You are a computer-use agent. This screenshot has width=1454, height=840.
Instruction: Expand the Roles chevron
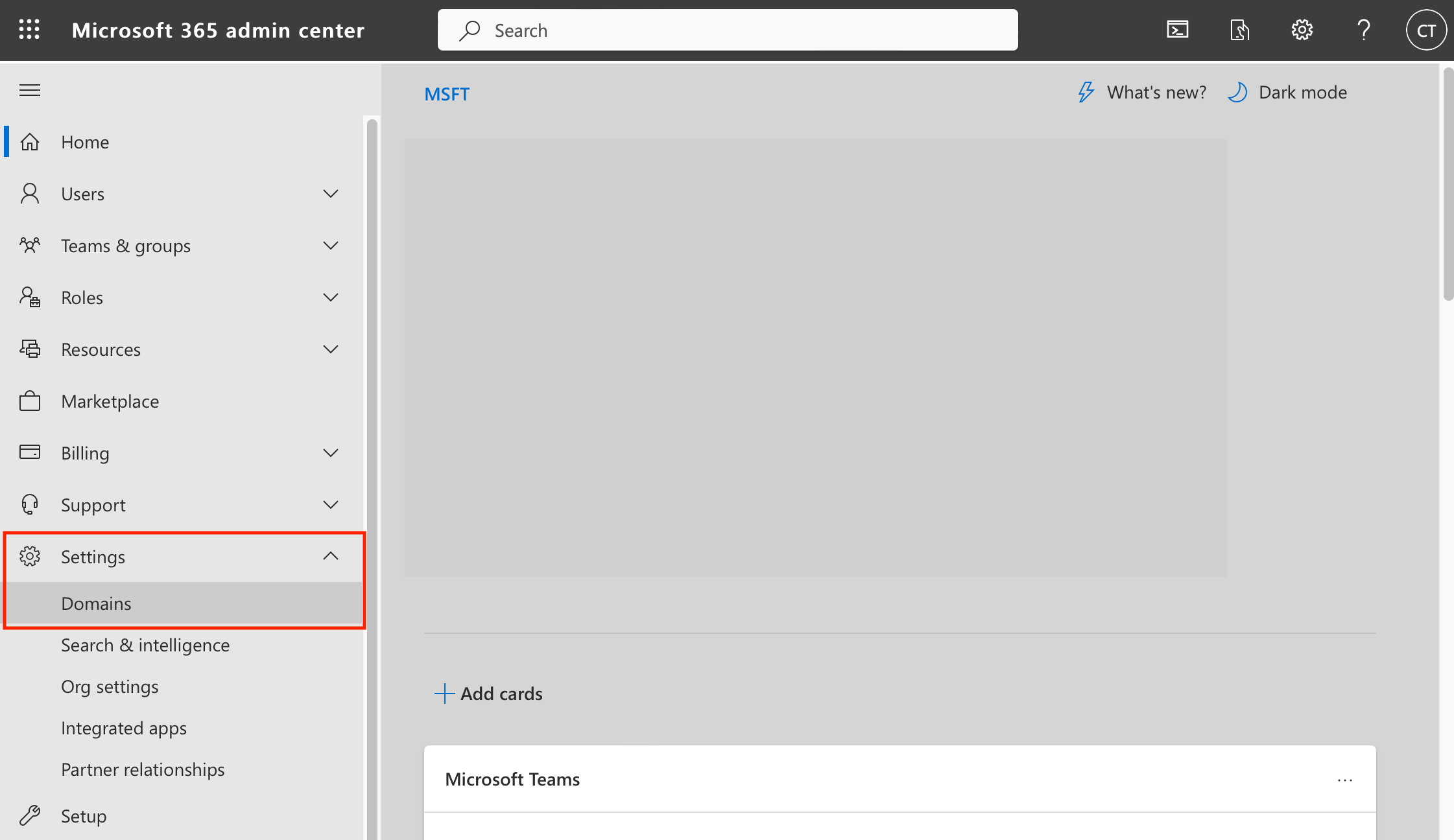[x=331, y=297]
